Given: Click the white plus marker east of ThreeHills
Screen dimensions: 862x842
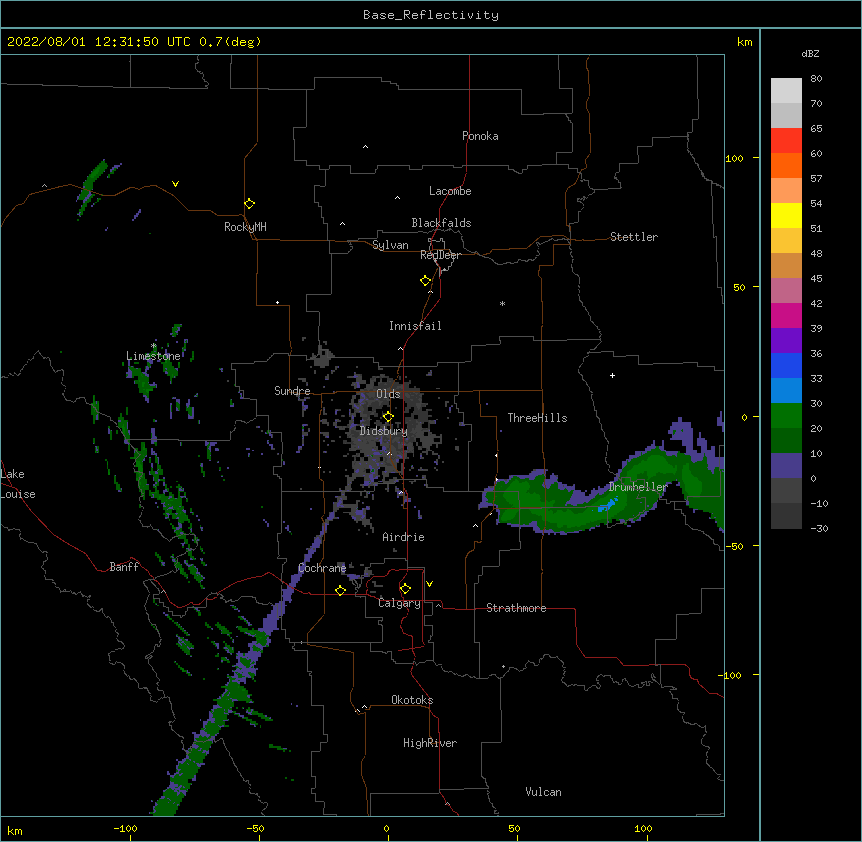Looking at the screenshot, I should [612, 375].
